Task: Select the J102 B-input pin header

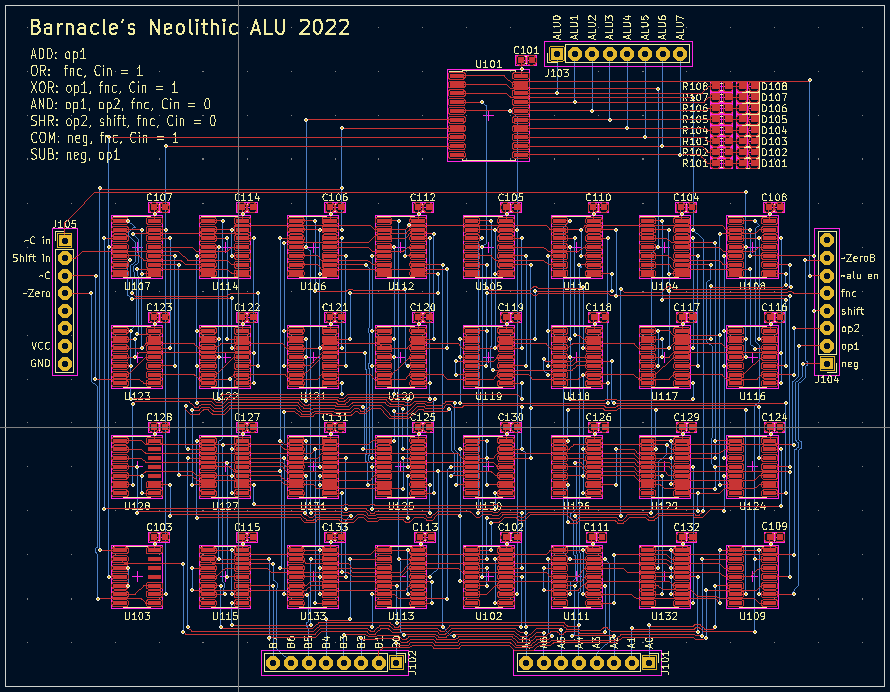Action: (x=334, y=661)
